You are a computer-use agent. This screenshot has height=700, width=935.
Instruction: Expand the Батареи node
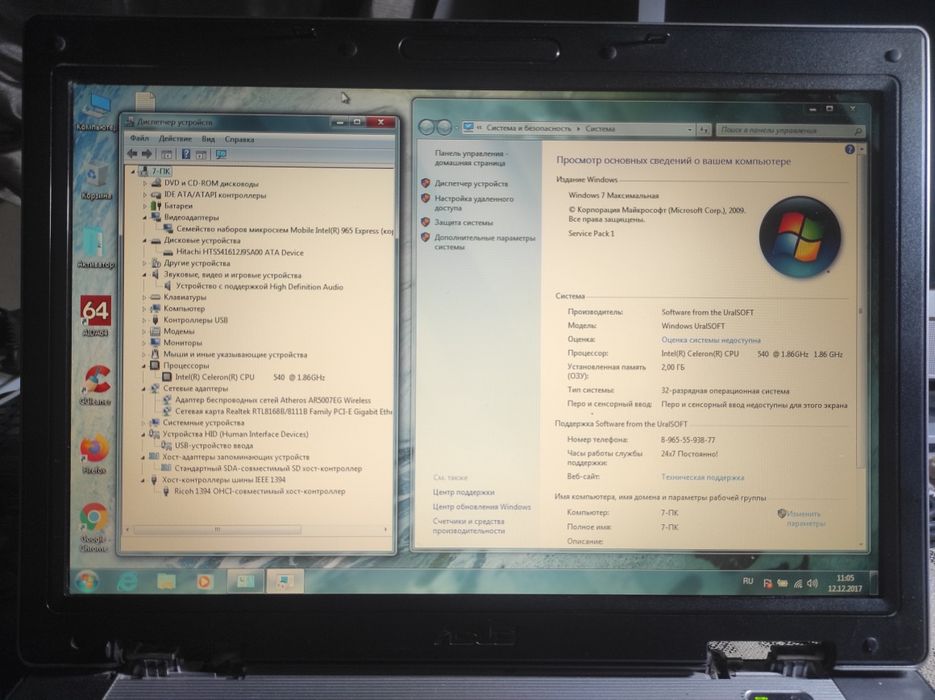tap(145, 206)
